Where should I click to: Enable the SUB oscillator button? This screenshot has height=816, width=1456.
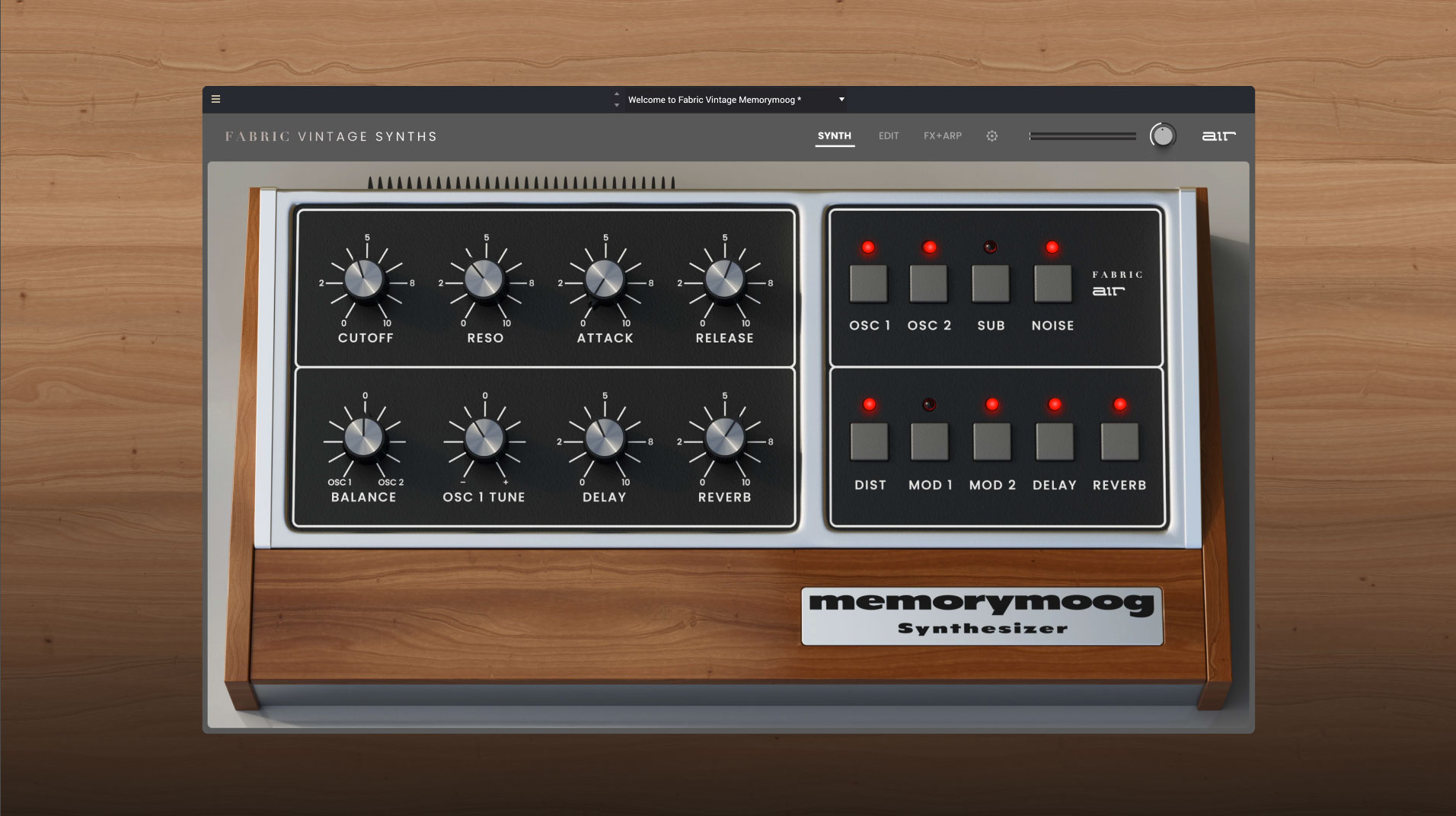coord(990,284)
